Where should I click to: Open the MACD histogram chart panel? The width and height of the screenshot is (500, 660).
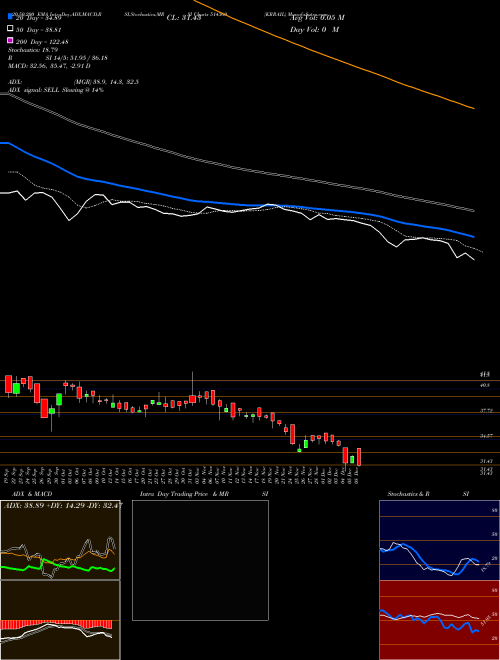(x=60, y=620)
